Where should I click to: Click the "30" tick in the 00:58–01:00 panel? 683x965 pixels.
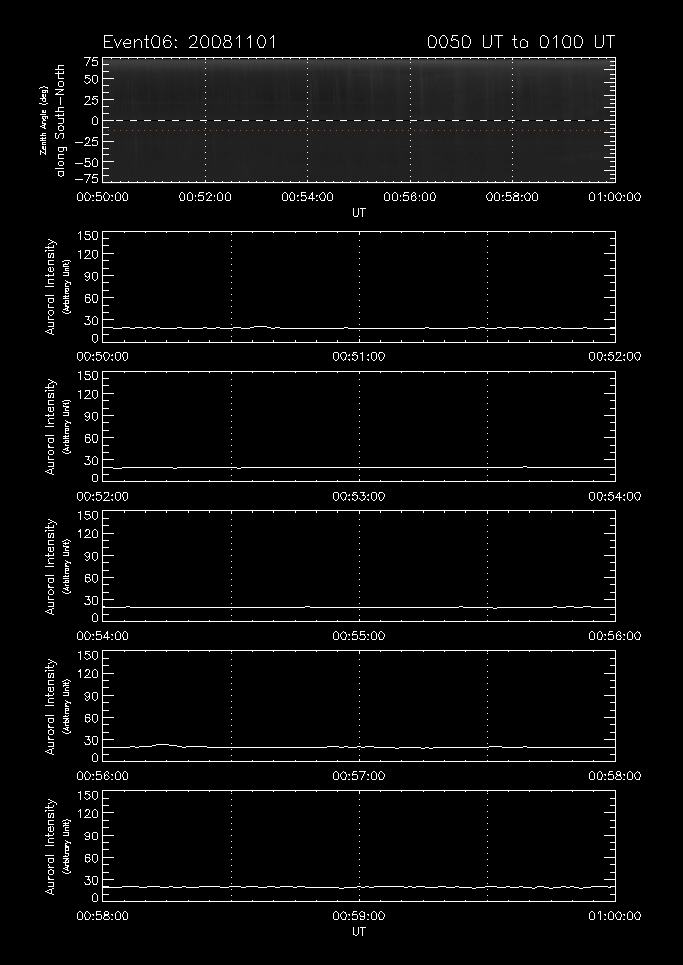click(x=92, y=879)
